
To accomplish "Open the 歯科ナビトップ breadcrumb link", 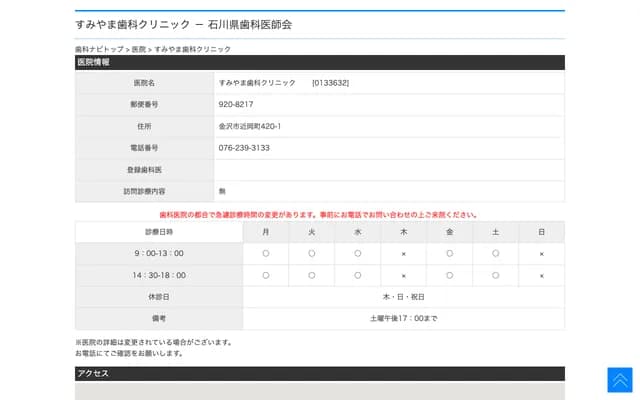I will pos(99,49).
